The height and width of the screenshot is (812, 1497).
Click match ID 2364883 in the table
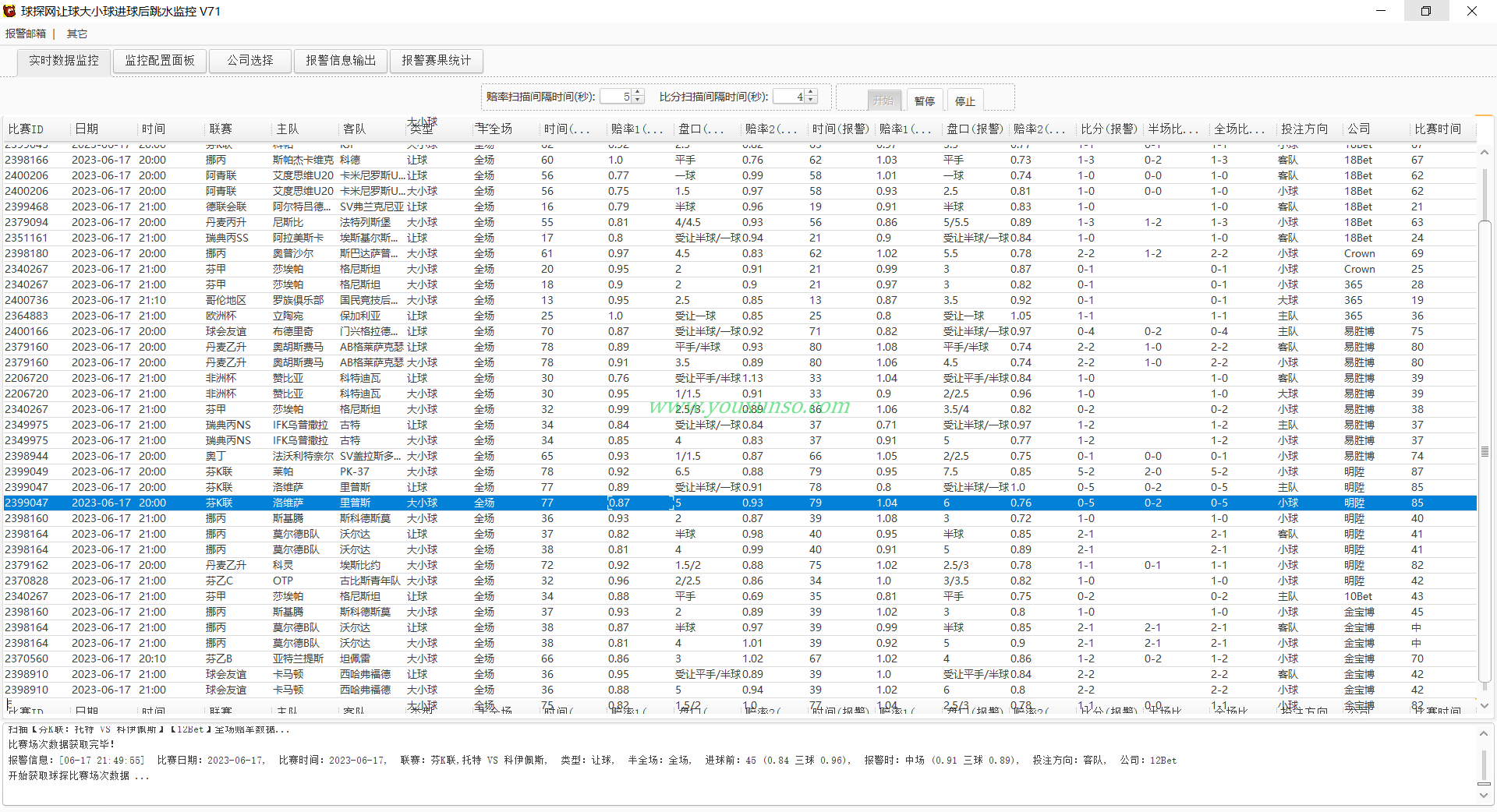pyautogui.click(x=27, y=316)
